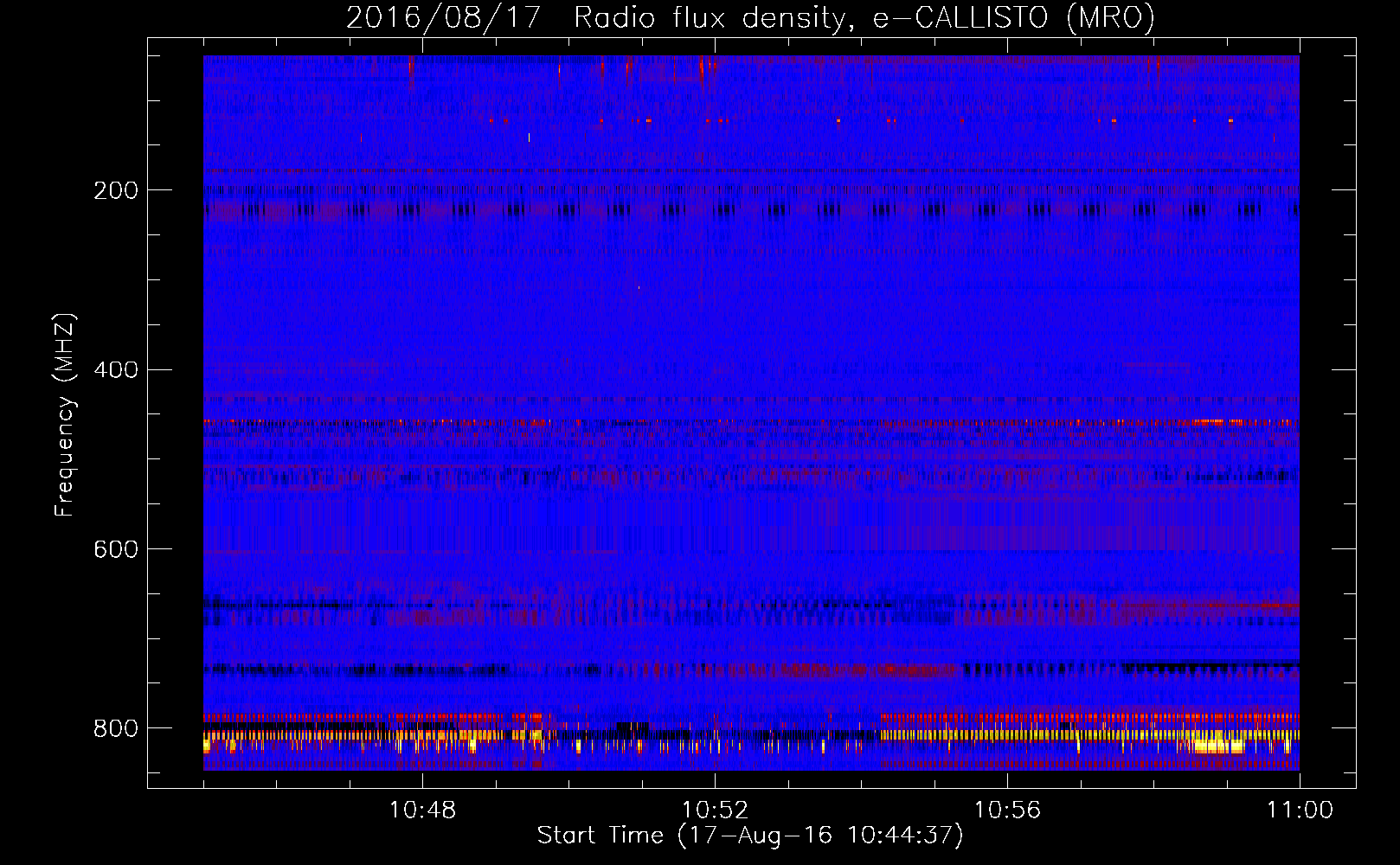
Task: Click the "10:56" time tick label
Action: (1007, 811)
